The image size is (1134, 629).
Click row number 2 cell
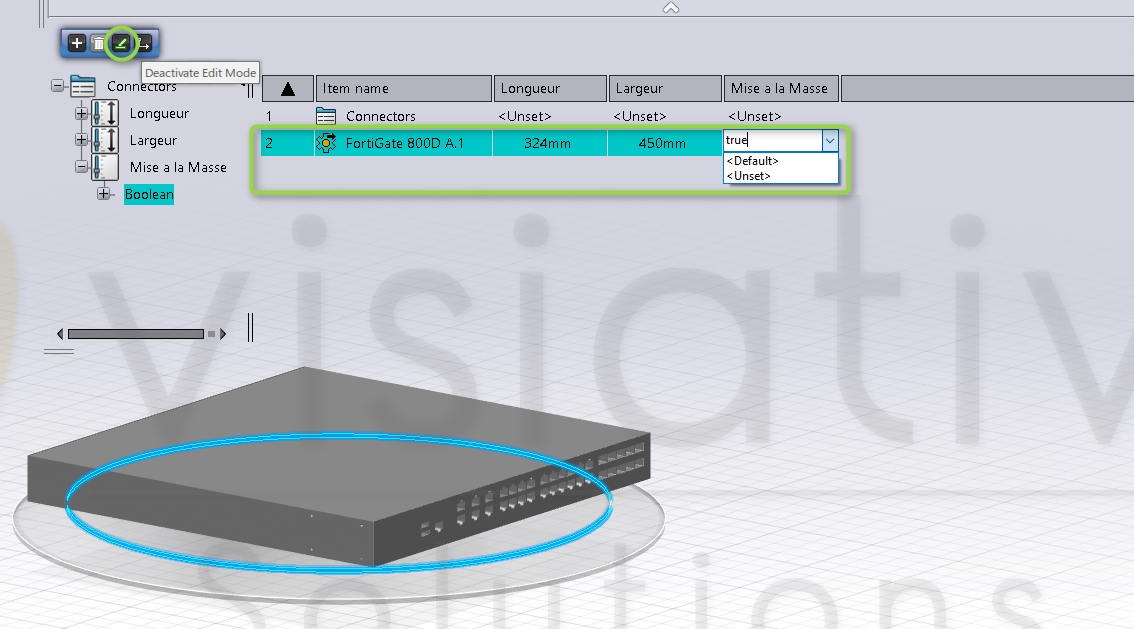[x=288, y=143]
